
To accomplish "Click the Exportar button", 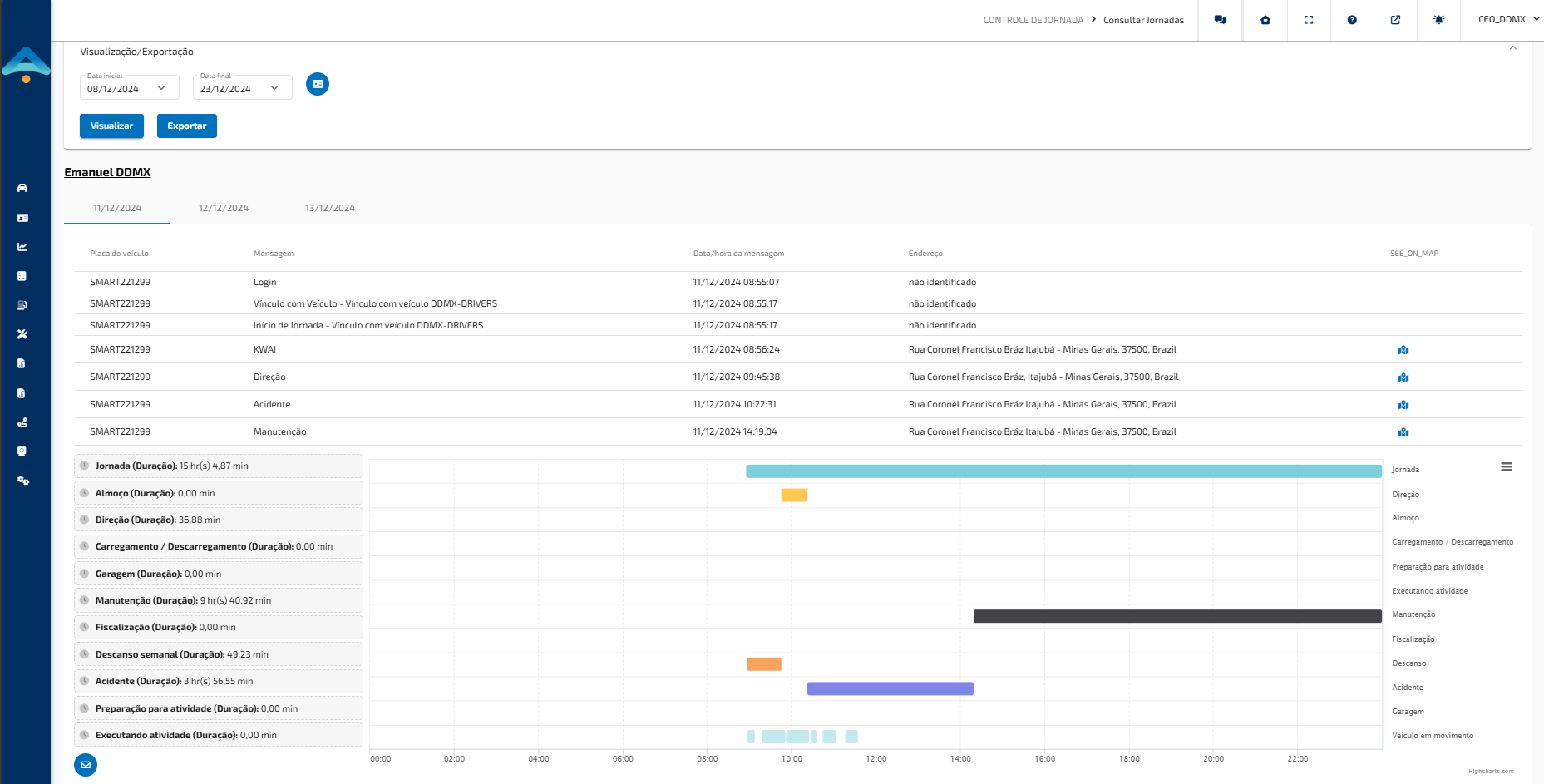I will [x=187, y=126].
